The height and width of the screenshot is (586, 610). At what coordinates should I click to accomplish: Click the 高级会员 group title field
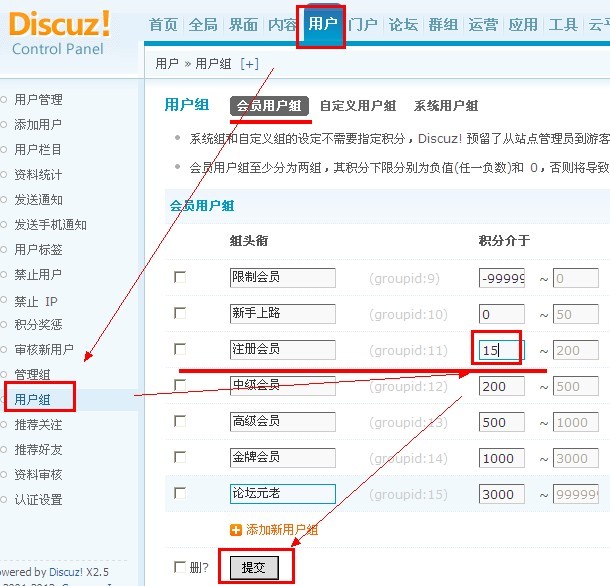[x=282, y=421]
